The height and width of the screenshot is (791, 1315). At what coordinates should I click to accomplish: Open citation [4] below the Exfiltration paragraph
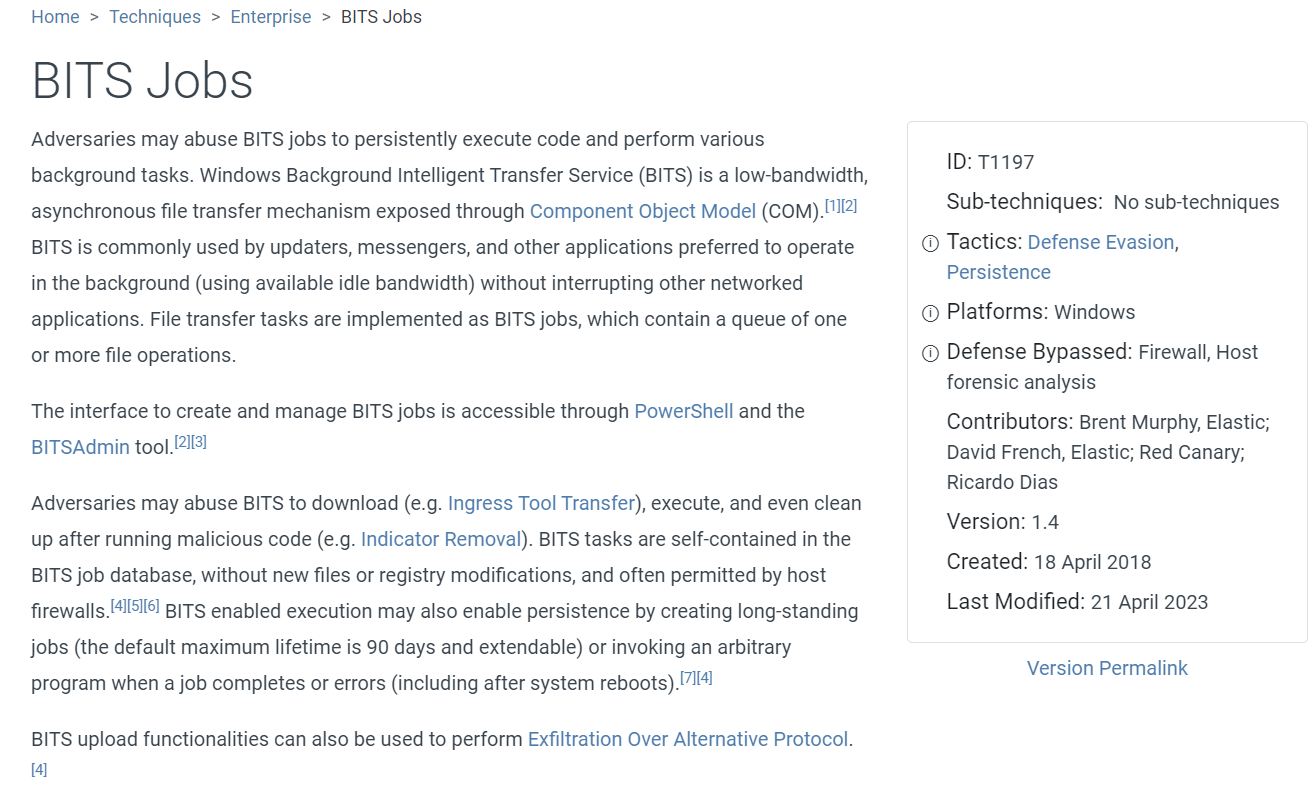(x=39, y=770)
